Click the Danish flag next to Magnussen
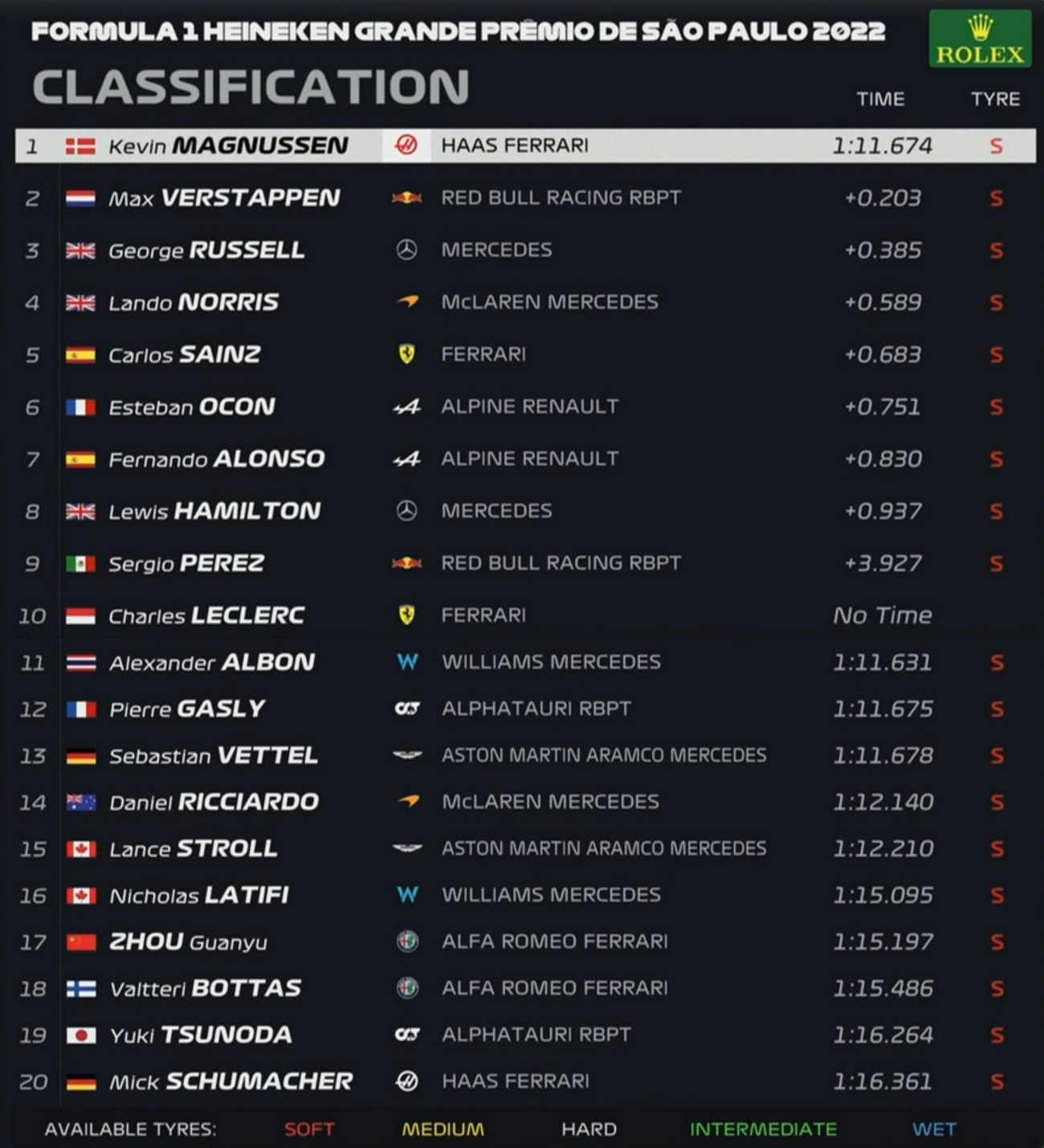The image size is (1044, 1148). pyautogui.click(x=80, y=146)
